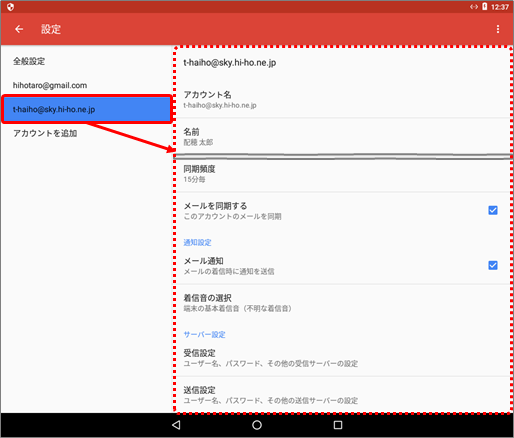Toggle the メールを同期する checkbox
The height and width of the screenshot is (438, 514).
pos(493,210)
